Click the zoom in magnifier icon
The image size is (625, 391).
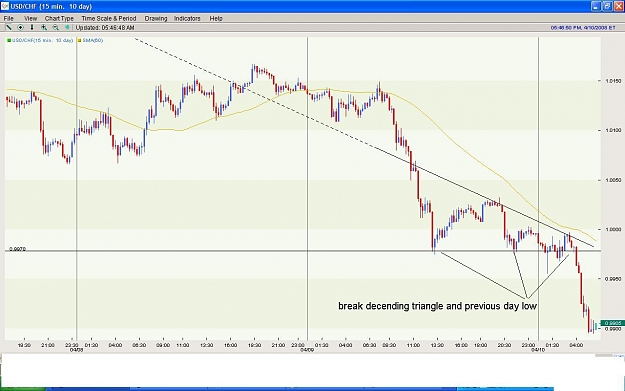click(x=43, y=28)
